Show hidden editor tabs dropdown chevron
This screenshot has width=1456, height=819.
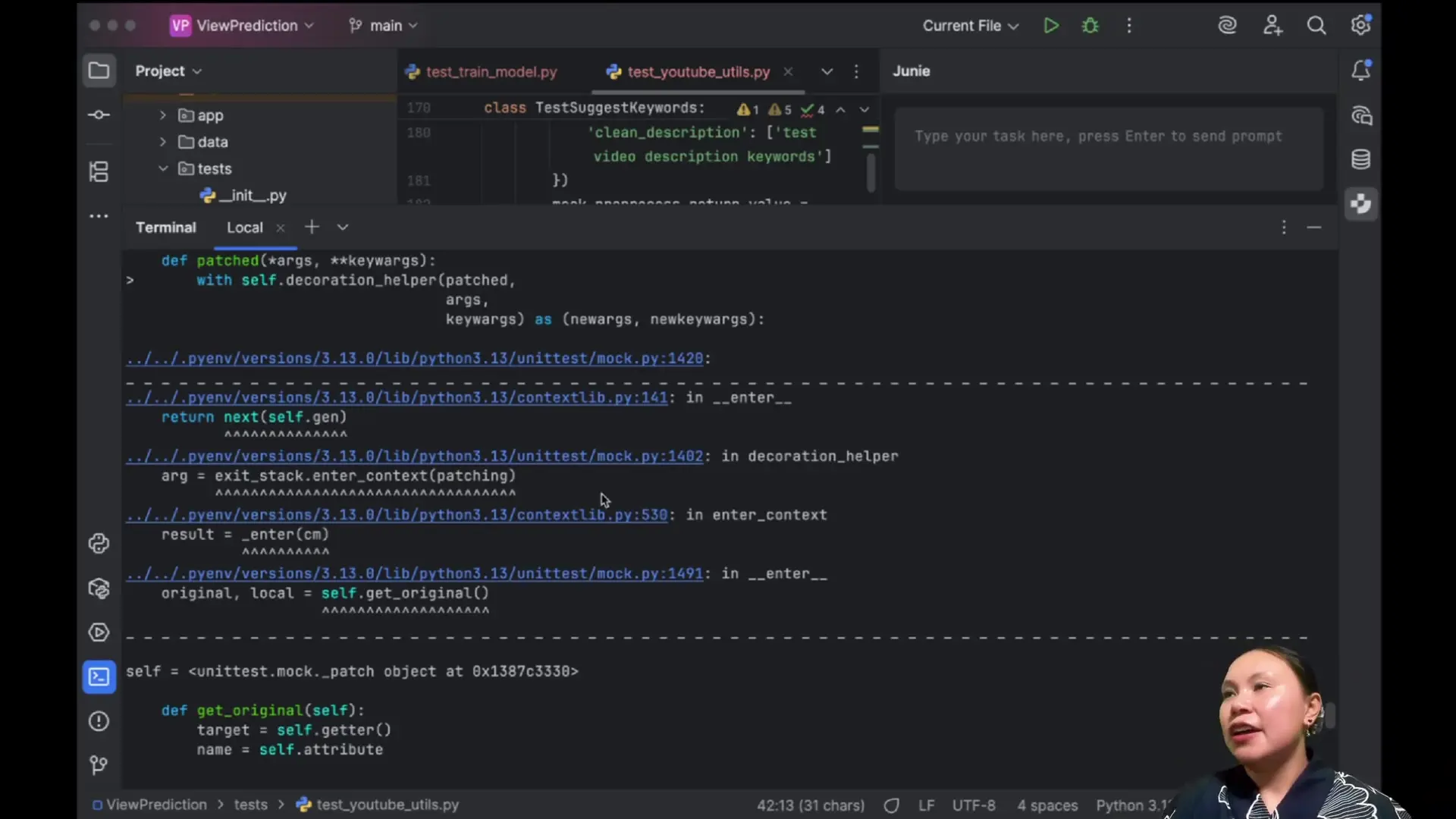(827, 71)
